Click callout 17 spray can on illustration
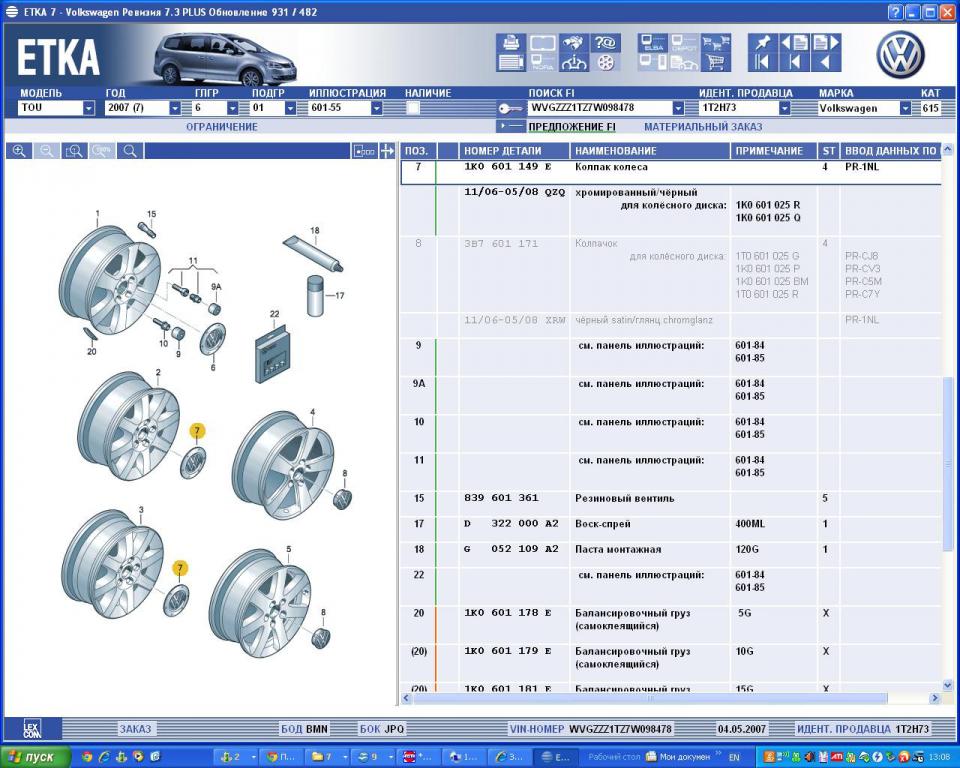The image size is (960, 768). point(339,295)
